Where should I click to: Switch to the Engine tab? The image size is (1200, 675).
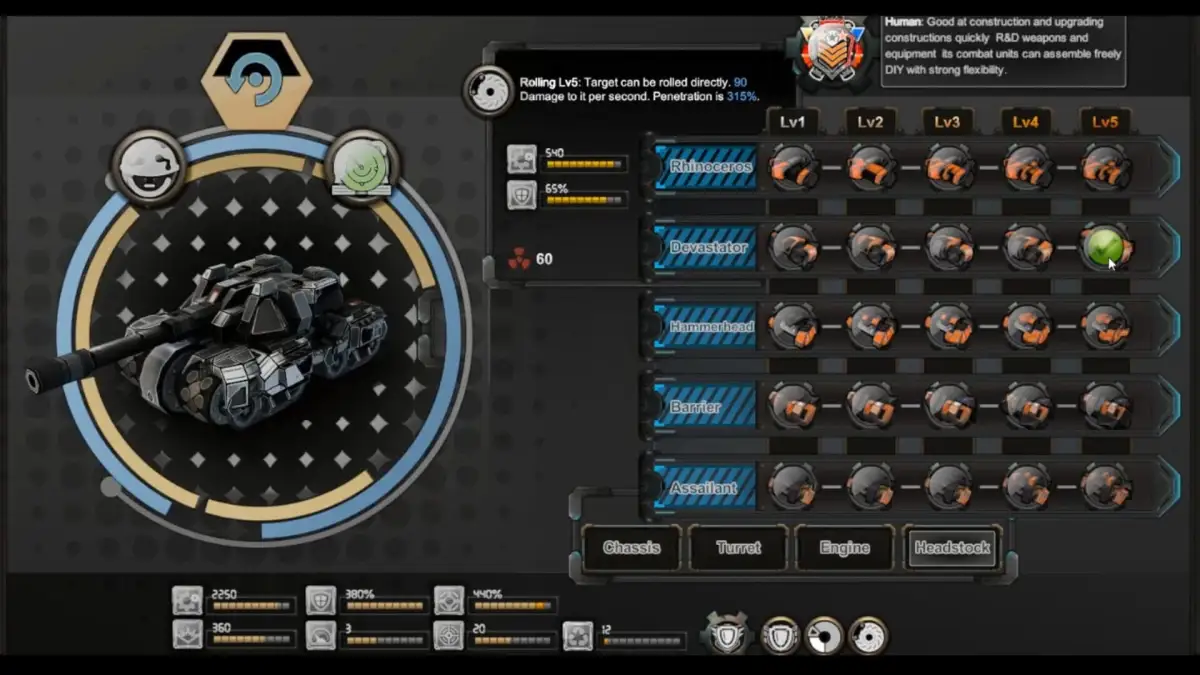(x=845, y=548)
